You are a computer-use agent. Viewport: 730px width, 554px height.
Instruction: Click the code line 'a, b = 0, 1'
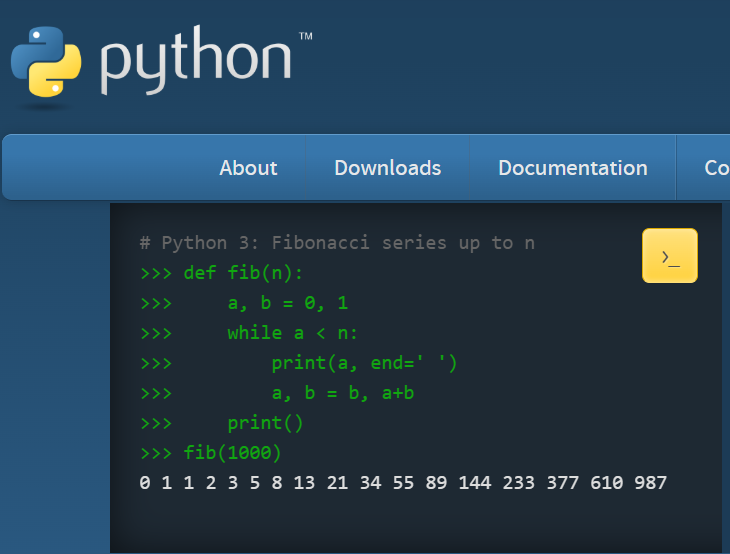click(x=288, y=303)
